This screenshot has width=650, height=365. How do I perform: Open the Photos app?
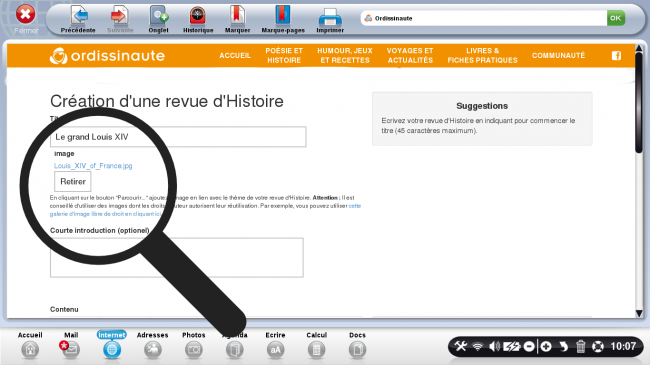click(x=194, y=346)
